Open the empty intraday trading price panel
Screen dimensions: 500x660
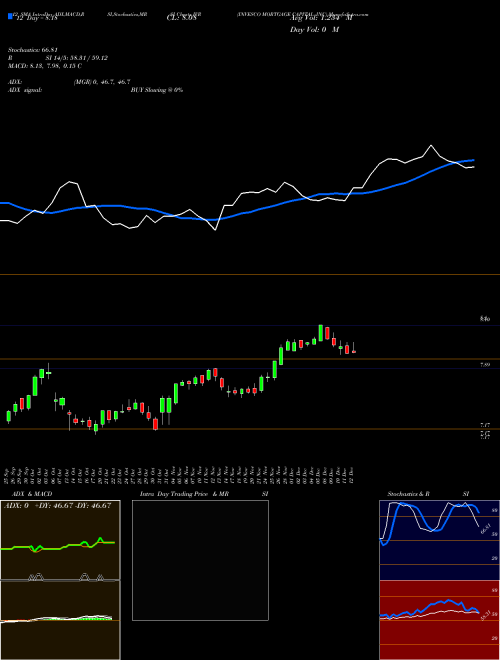(x=200, y=560)
